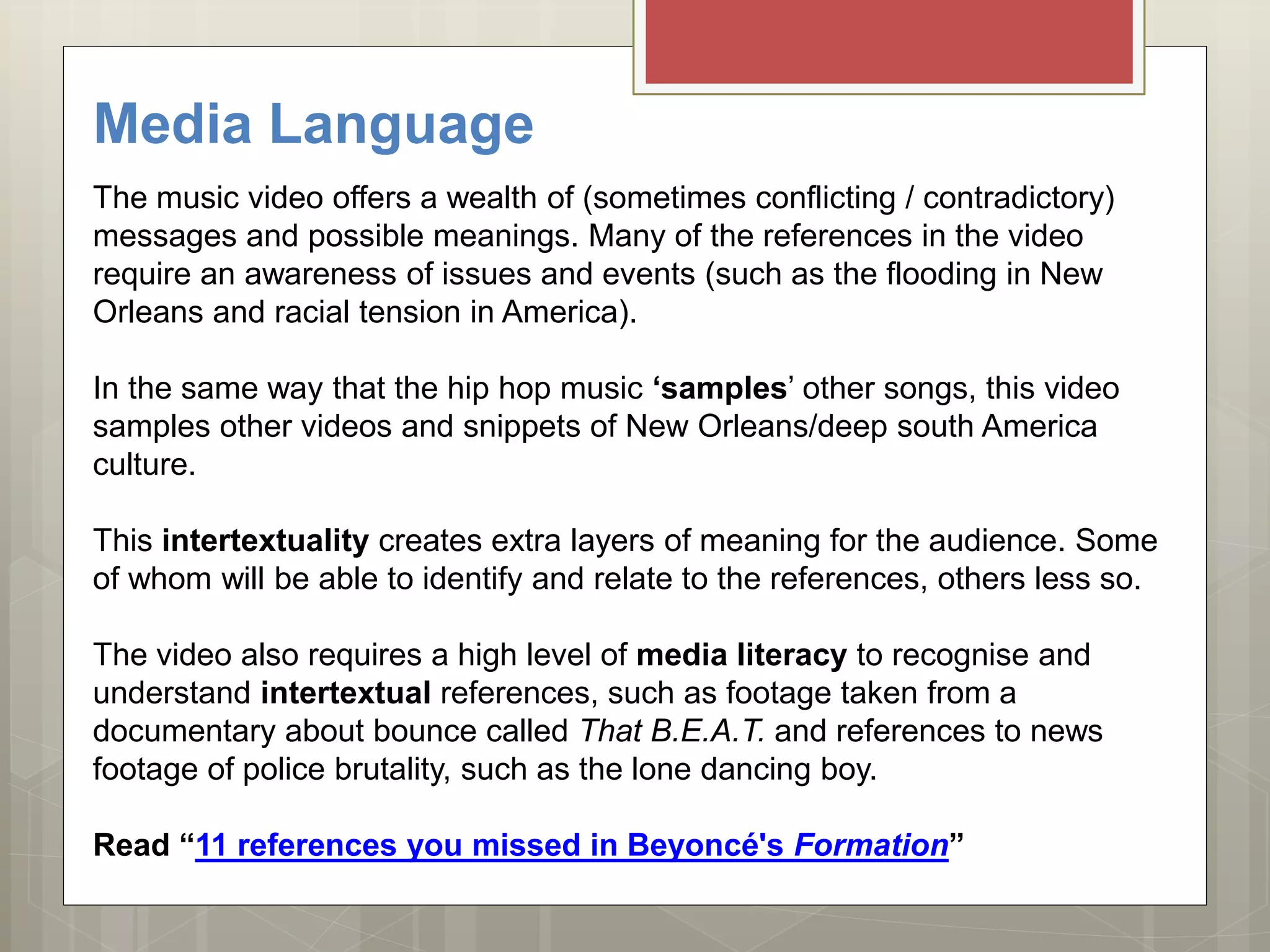Click the italic word 'Formation' in the link
The image size is (1270, 952).
tap(871, 845)
